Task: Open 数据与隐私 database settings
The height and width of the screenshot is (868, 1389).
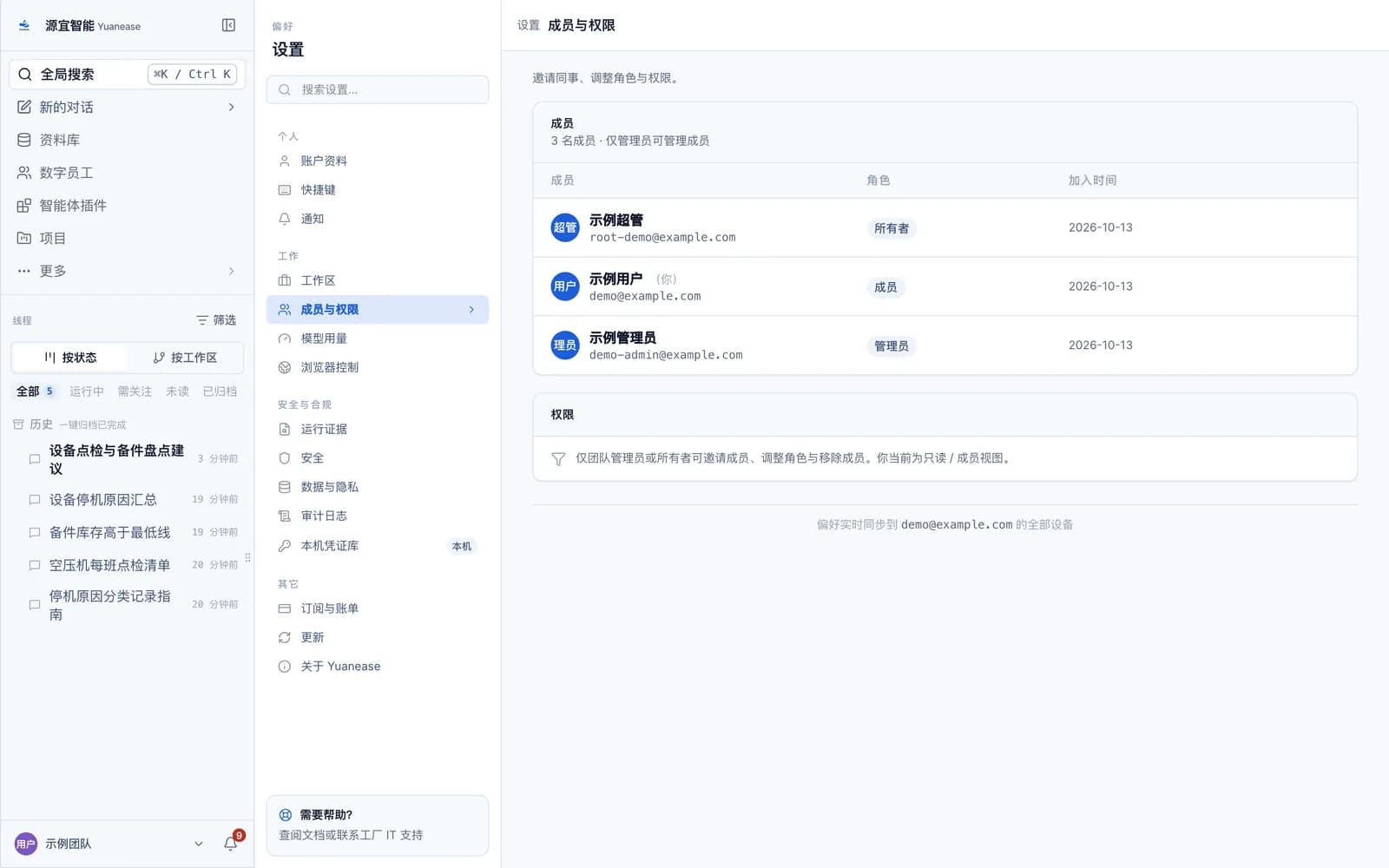Action: pos(378,487)
